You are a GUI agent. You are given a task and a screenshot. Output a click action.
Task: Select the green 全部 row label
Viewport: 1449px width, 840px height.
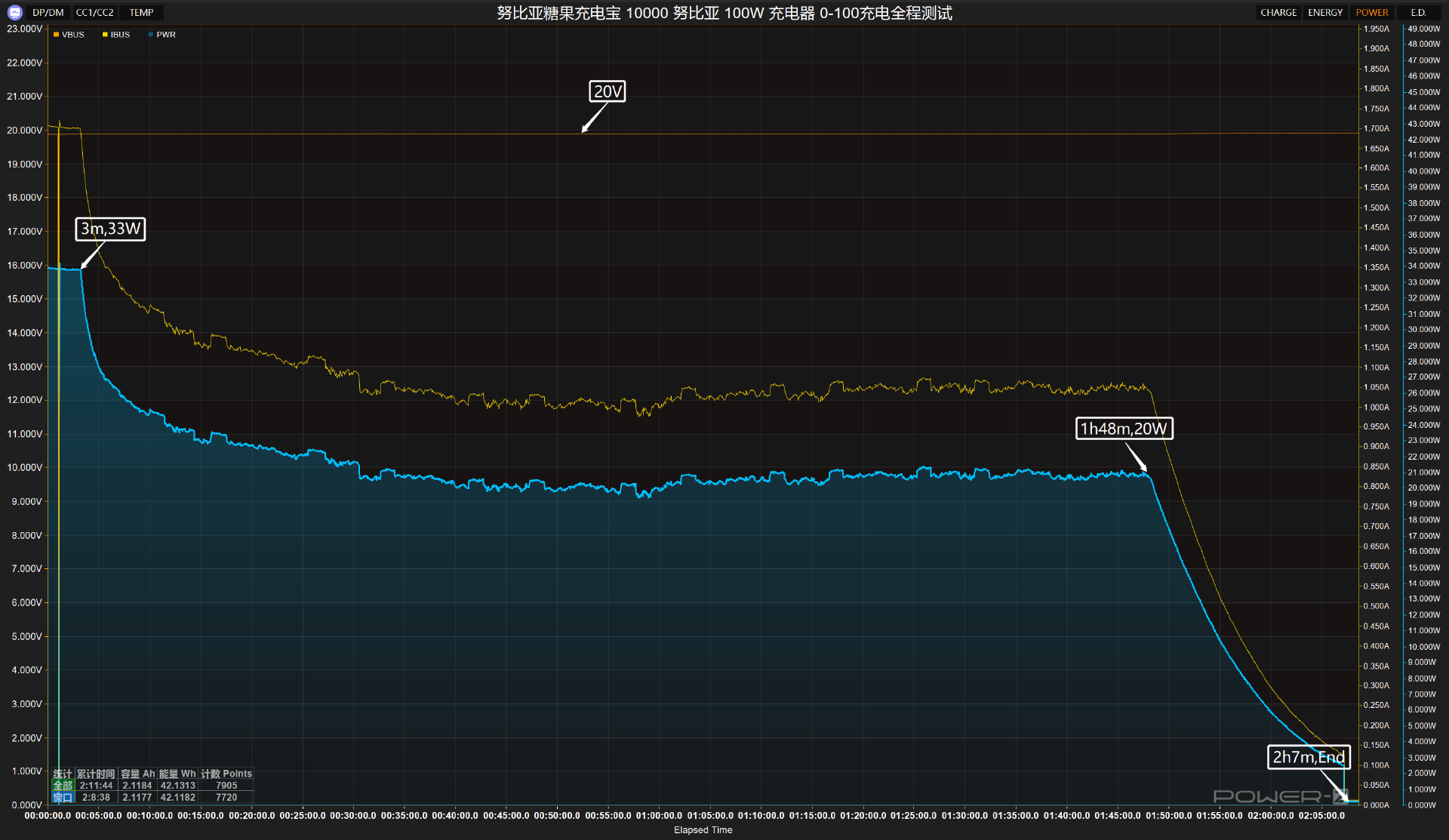pyautogui.click(x=63, y=786)
